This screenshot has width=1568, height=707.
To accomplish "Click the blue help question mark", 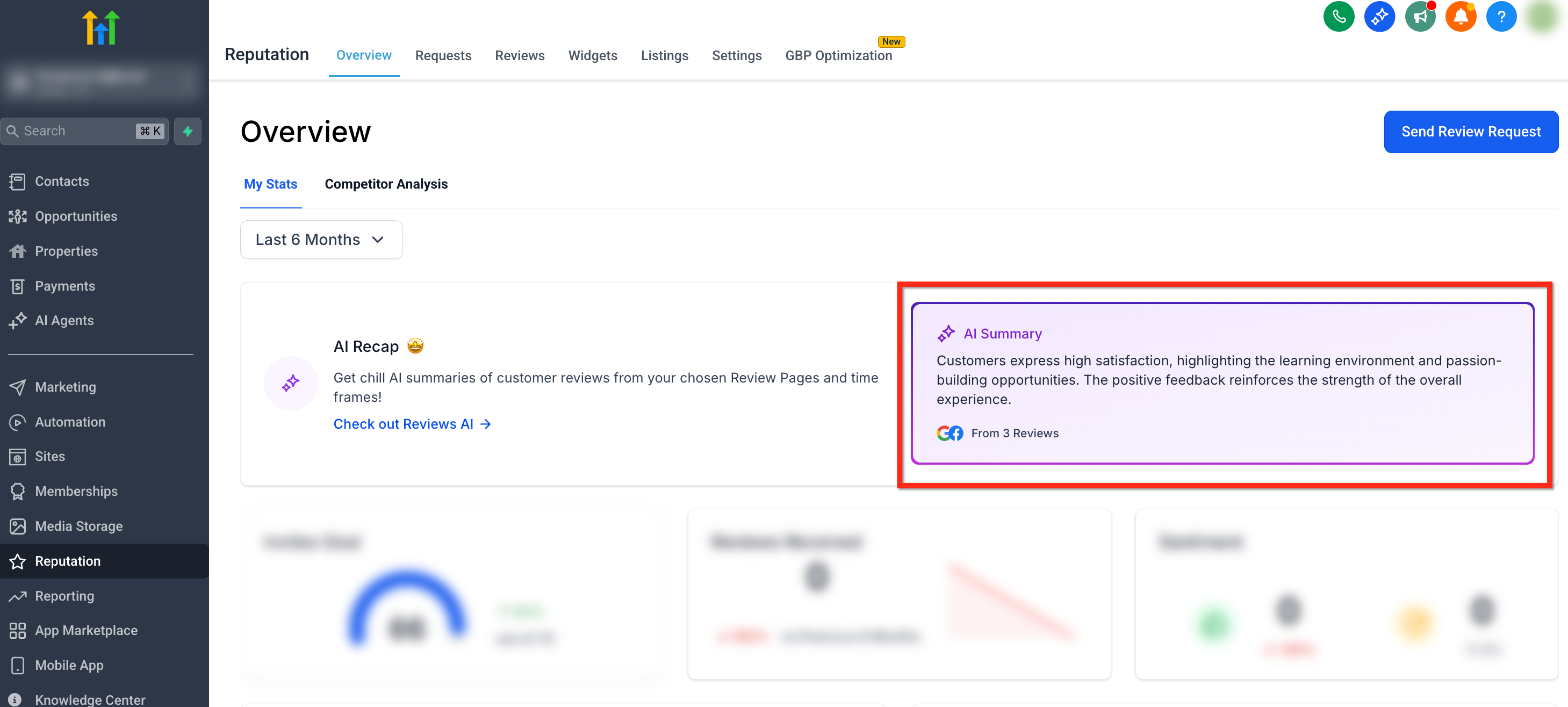I will click(x=1501, y=17).
